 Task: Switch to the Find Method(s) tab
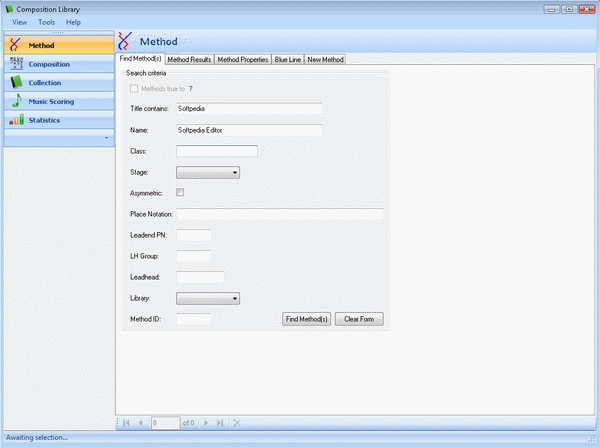pos(140,59)
